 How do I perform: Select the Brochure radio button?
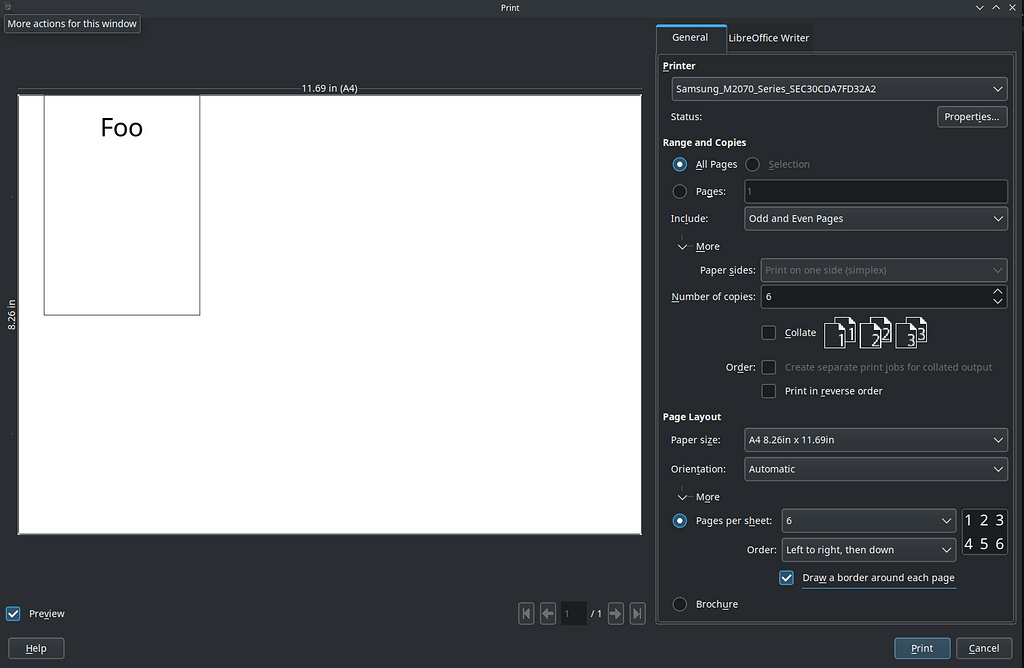point(680,604)
